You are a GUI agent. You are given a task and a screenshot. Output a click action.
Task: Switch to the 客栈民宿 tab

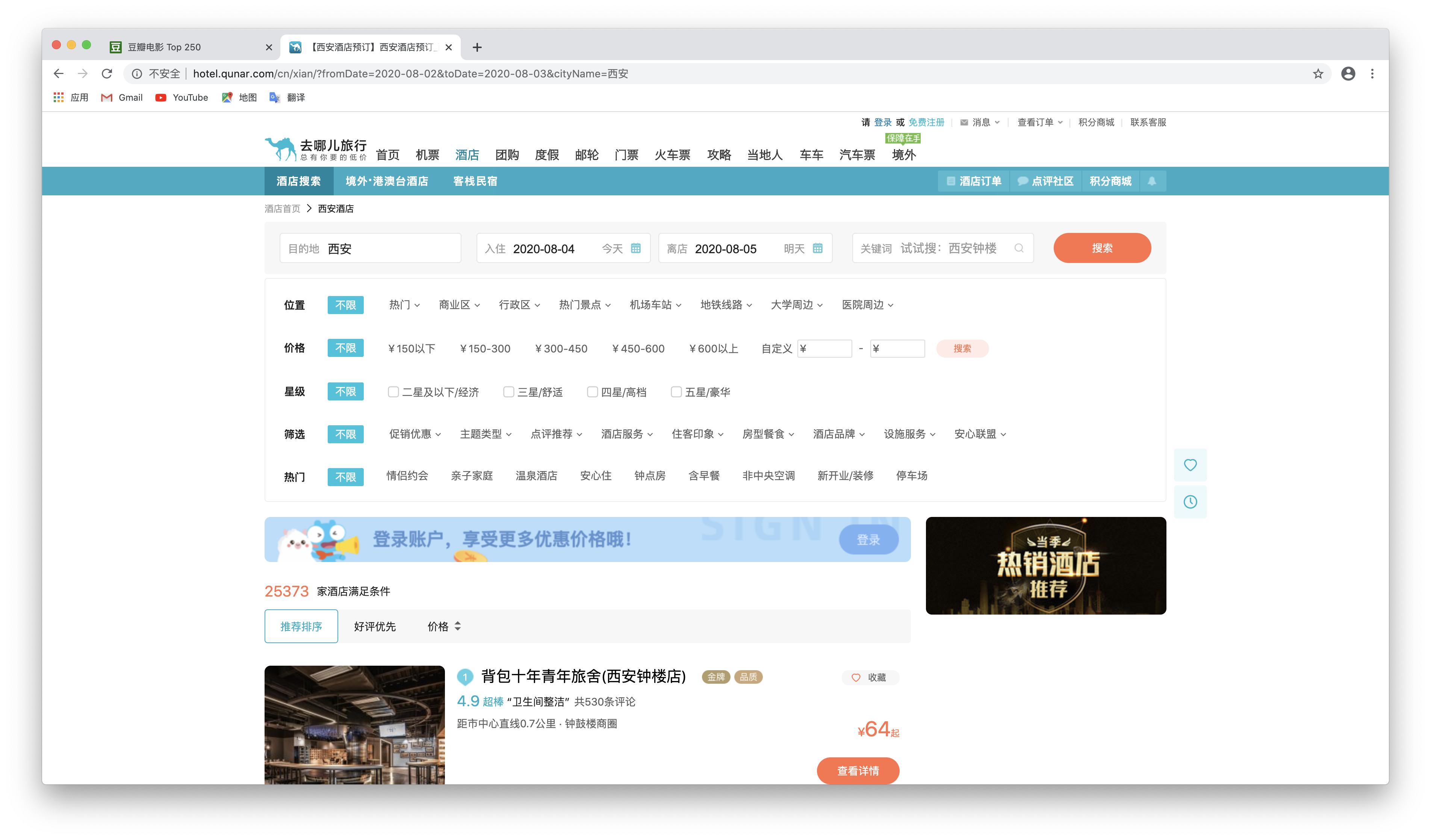click(x=475, y=180)
